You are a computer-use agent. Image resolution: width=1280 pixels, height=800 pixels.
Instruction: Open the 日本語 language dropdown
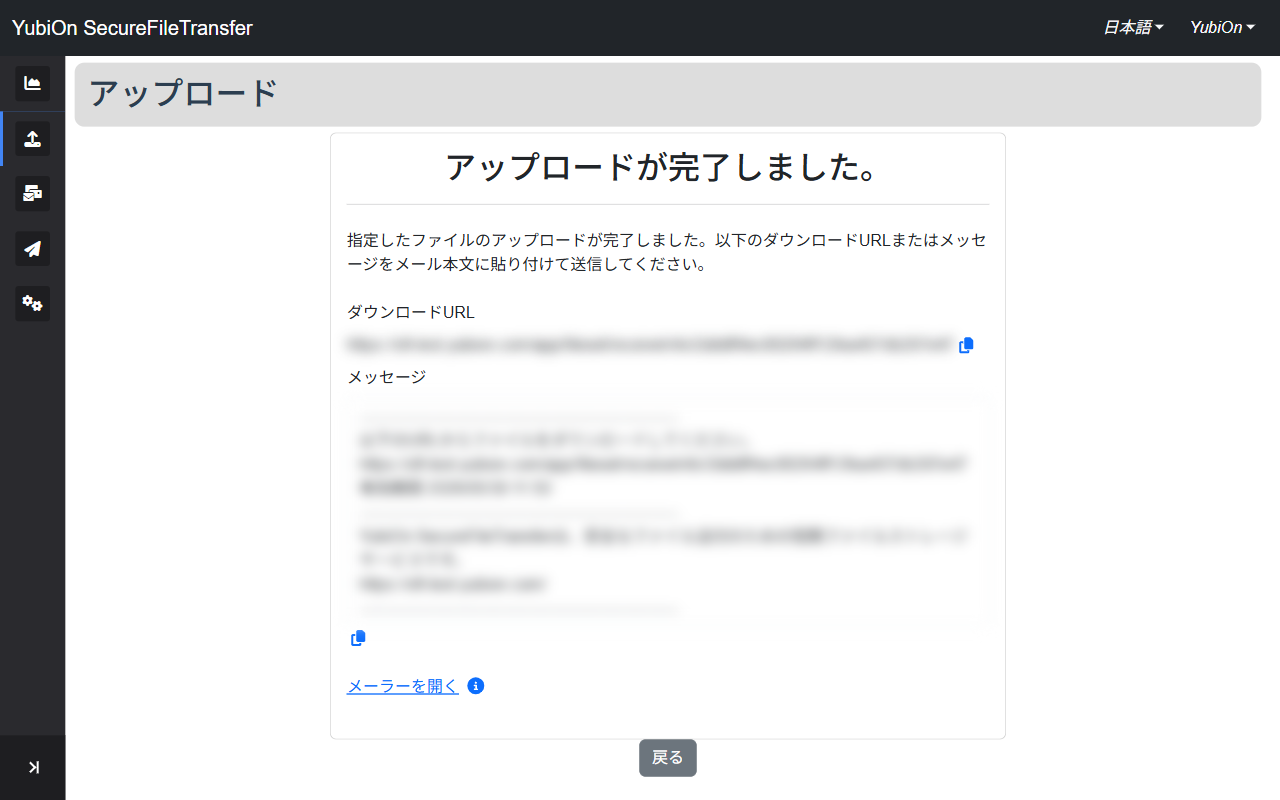click(x=1133, y=28)
